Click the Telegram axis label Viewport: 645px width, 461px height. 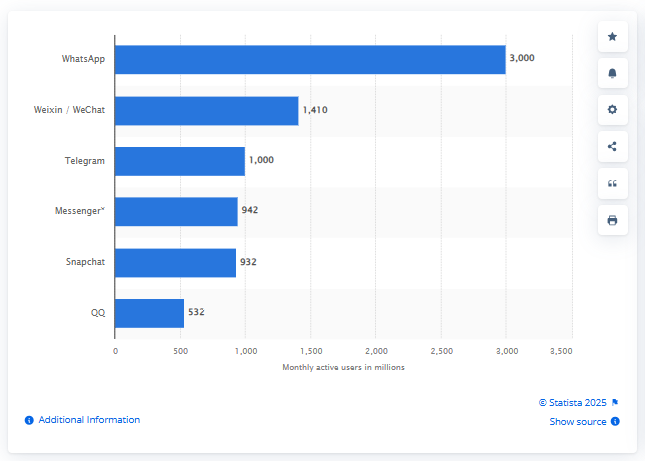point(85,161)
